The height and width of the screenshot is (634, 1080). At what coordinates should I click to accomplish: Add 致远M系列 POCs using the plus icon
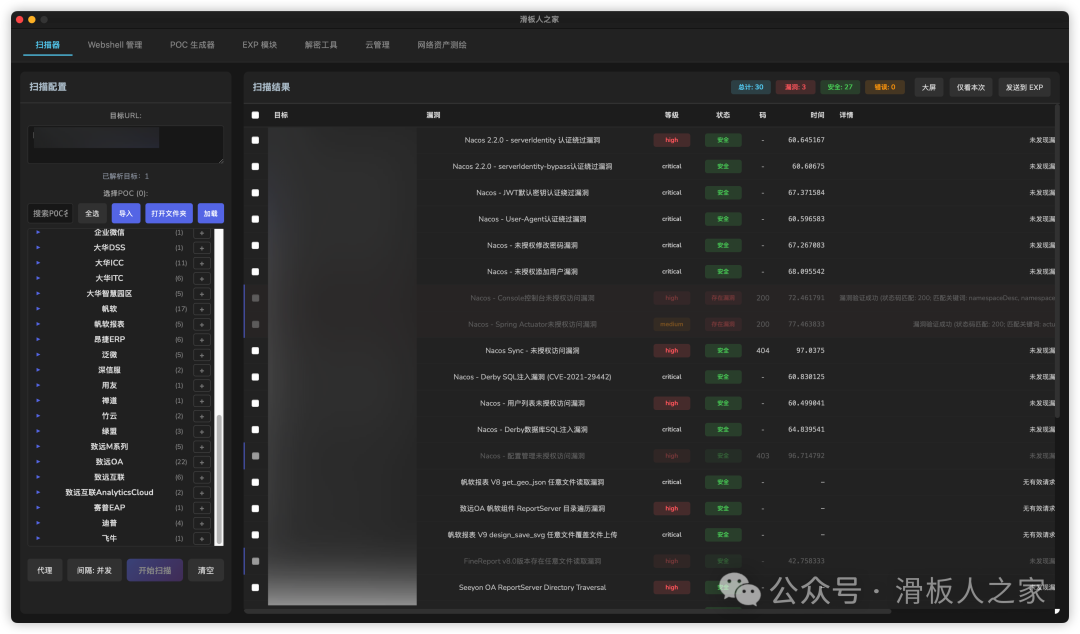202,447
